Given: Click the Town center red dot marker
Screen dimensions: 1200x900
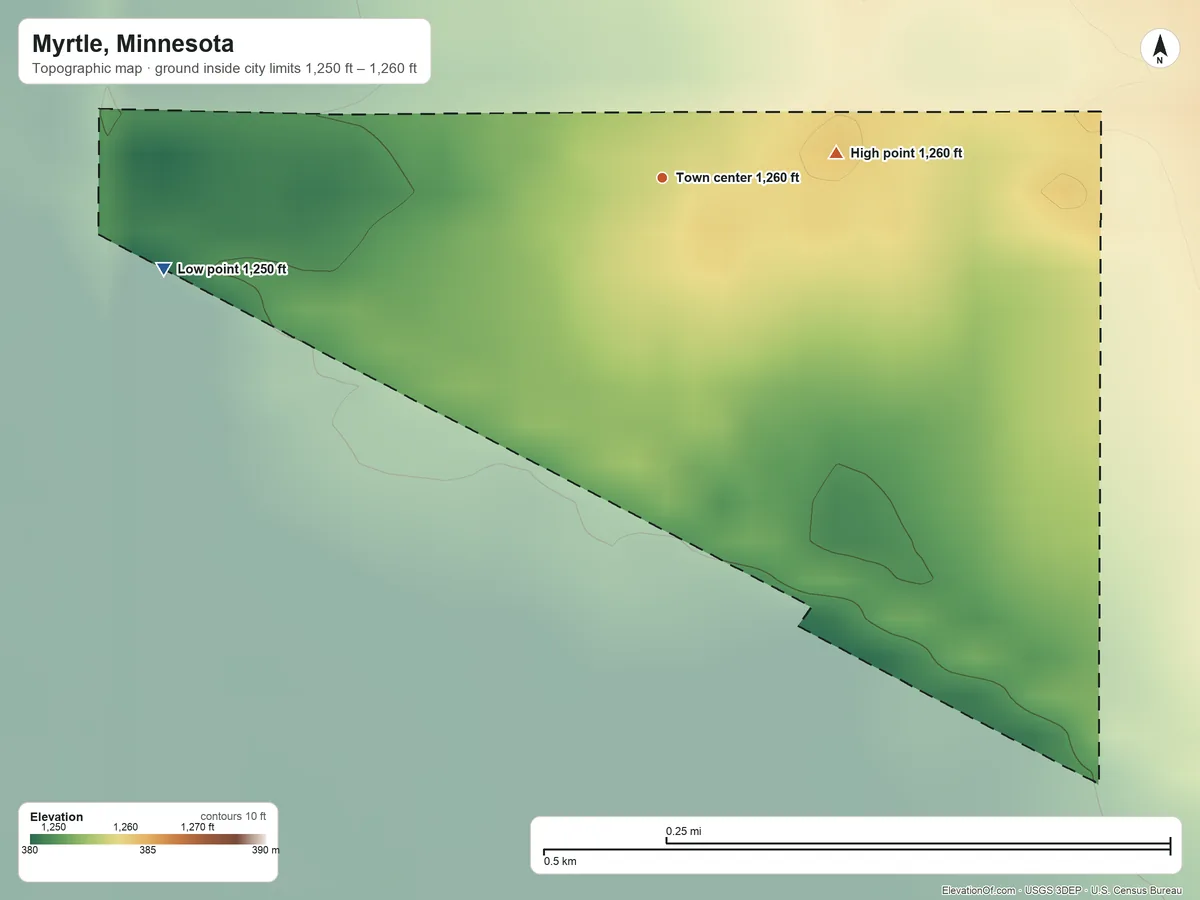Looking at the screenshot, I should click(x=662, y=178).
